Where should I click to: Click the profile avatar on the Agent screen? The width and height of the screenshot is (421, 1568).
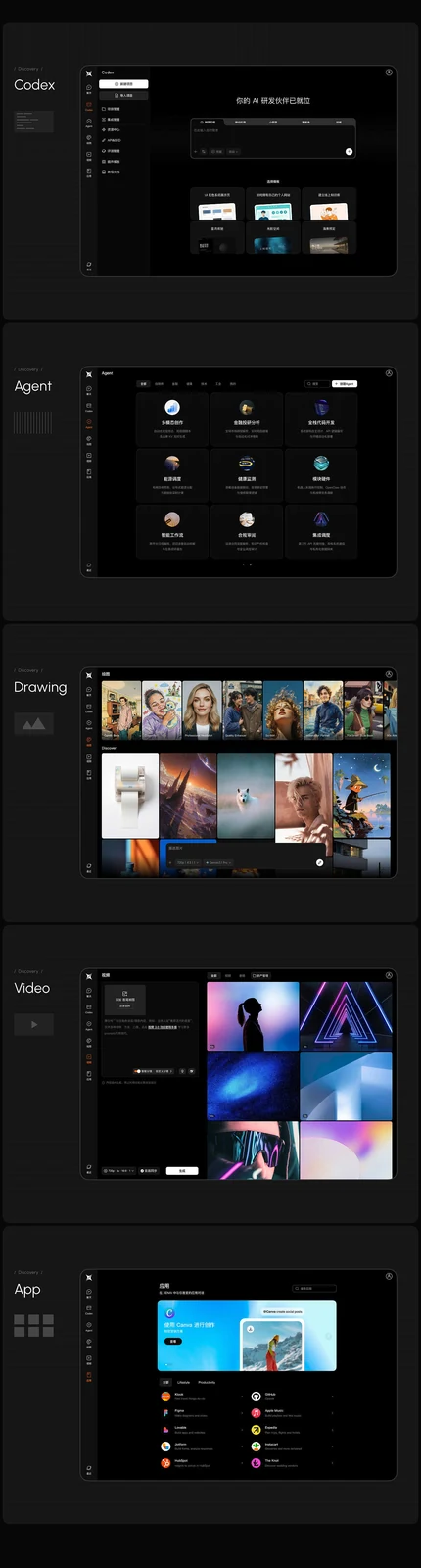pyautogui.click(x=389, y=372)
